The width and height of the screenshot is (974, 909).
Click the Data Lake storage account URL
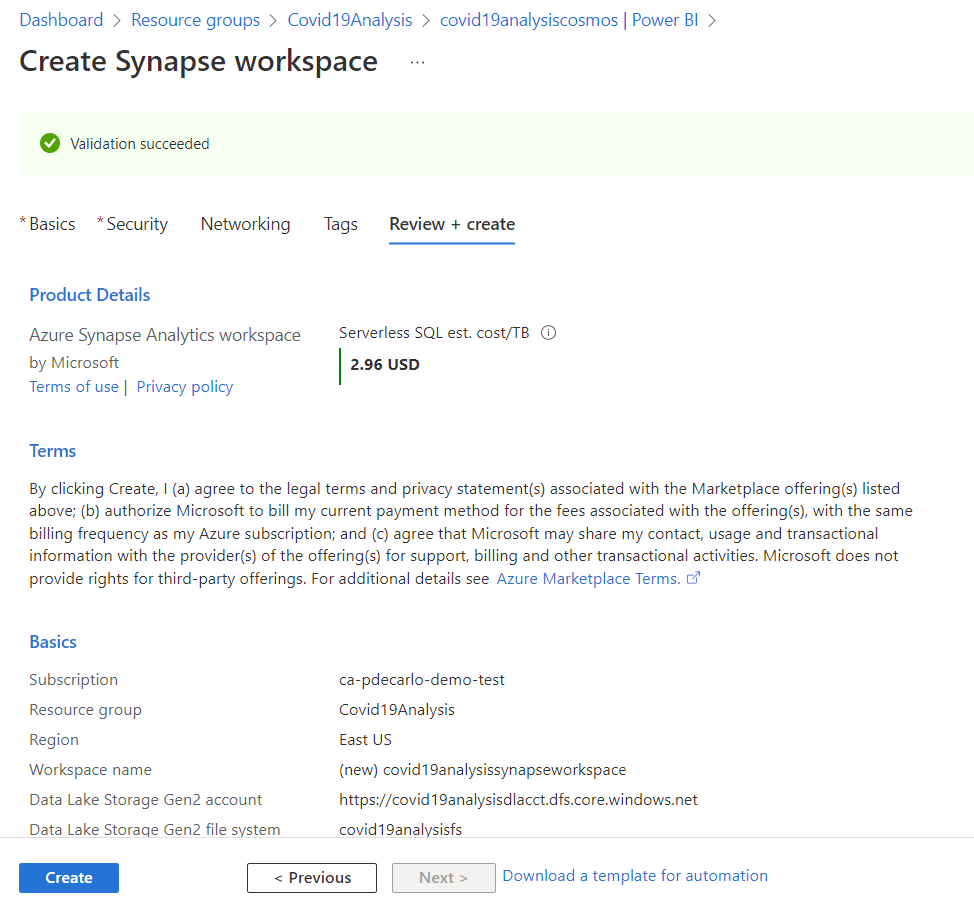click(x=518, y=800)
